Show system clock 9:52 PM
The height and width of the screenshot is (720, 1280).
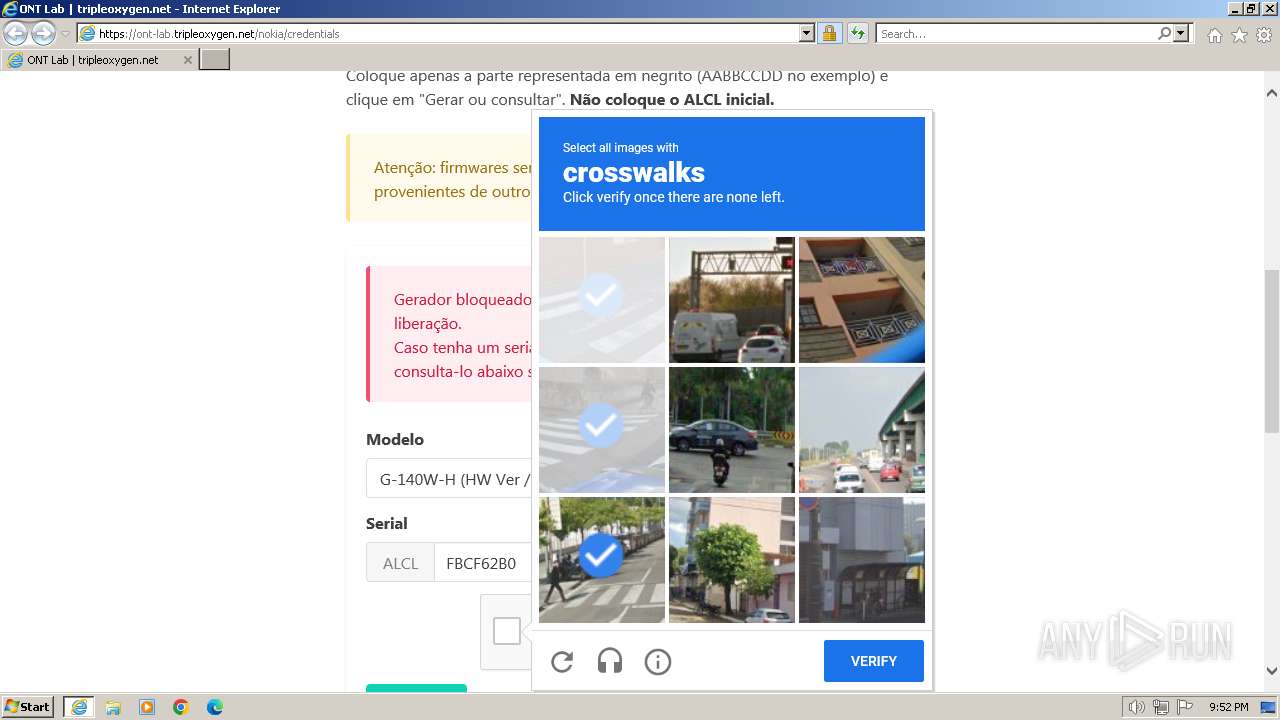pos(1228,707)
